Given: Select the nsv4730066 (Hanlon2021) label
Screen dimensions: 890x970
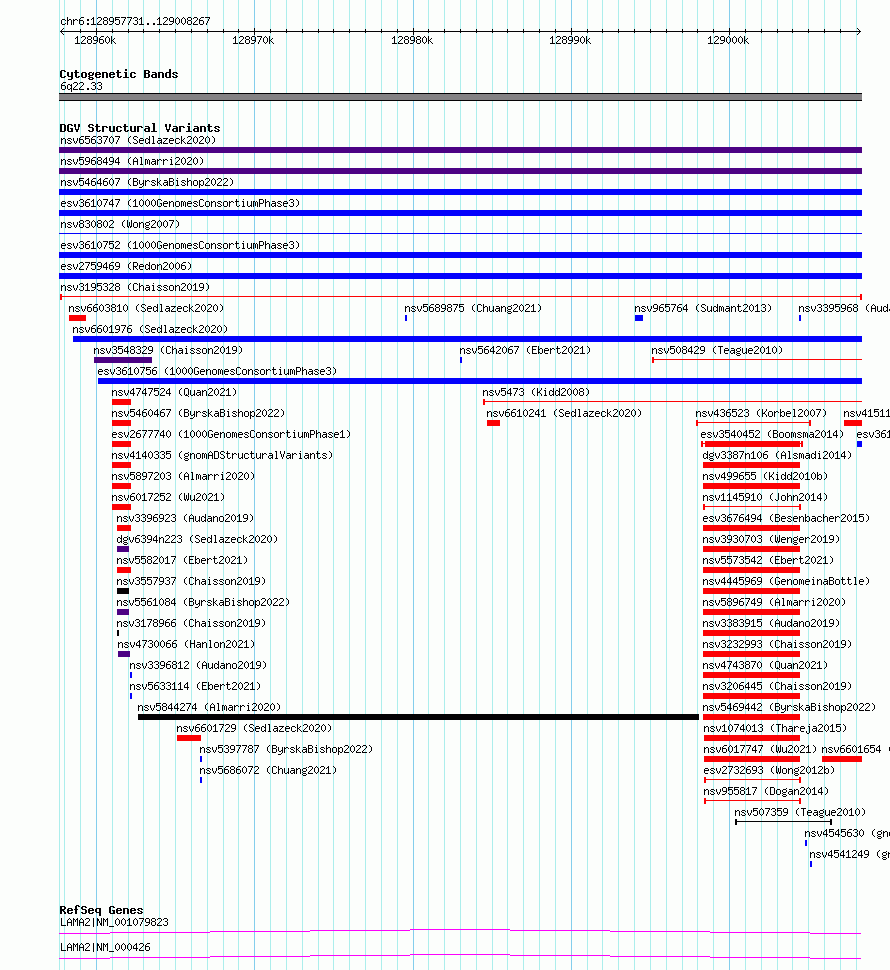Looking at the screenshot, I should pyautogui.click(x=186, y=645).
